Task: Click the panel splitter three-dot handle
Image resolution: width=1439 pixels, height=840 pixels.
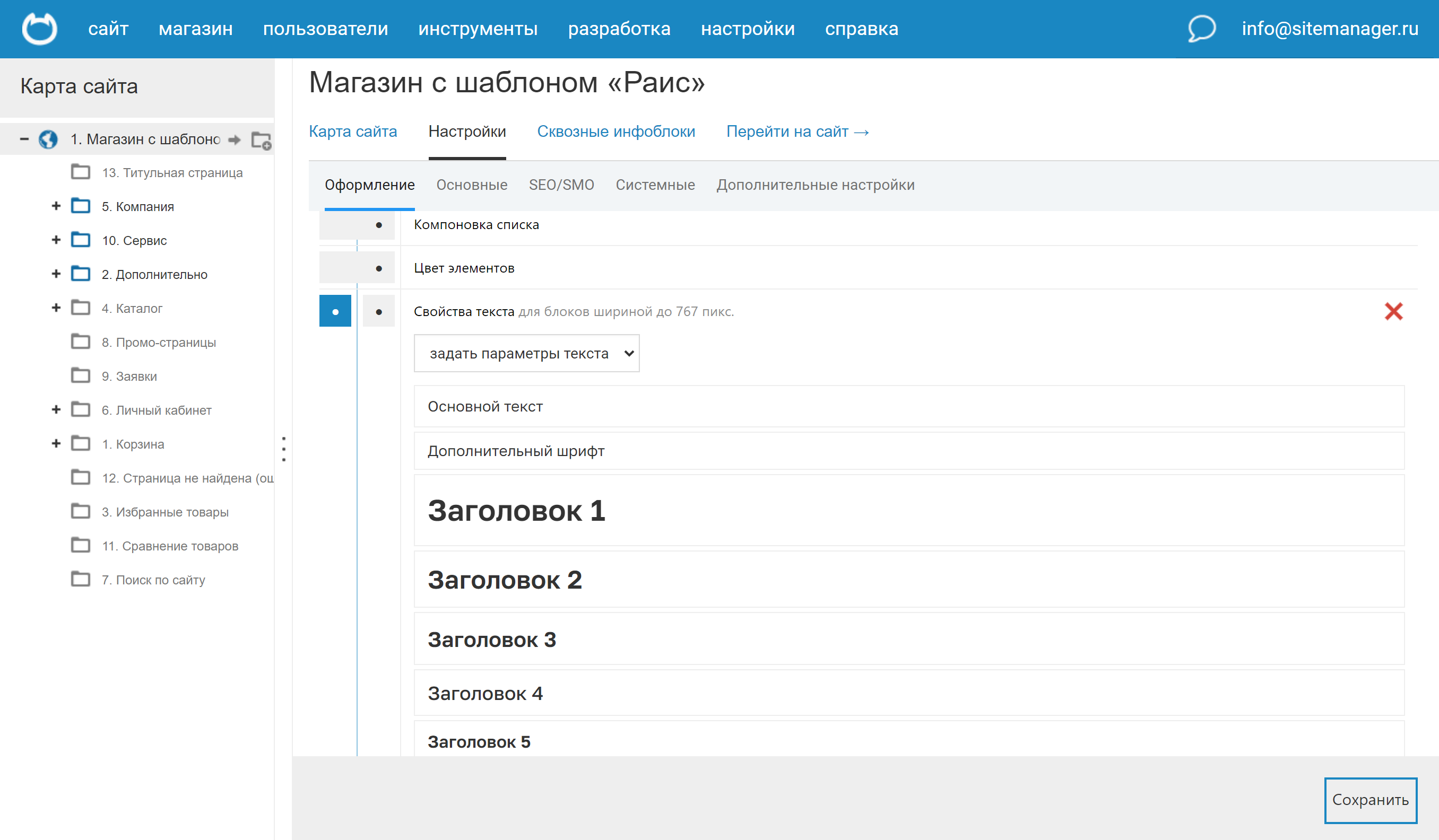Action: click(x=284, y=449)
